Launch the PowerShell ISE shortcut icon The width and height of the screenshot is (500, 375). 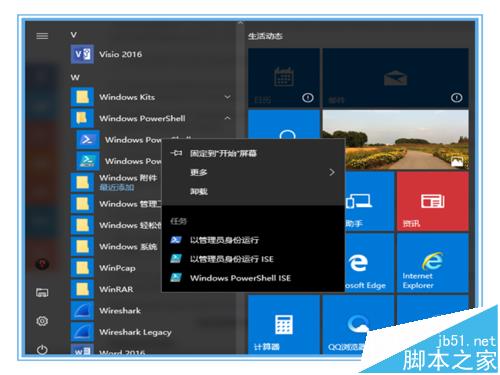point(88,161)
